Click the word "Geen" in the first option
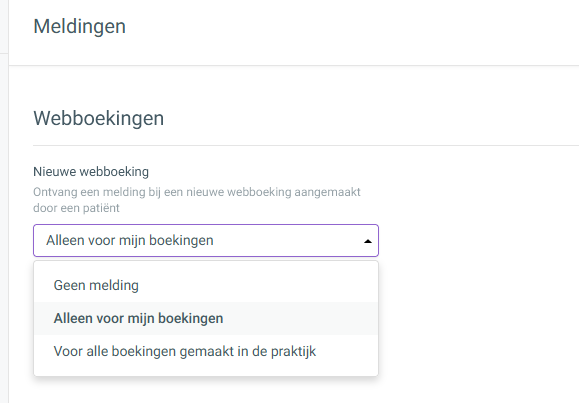 (69, 286)
